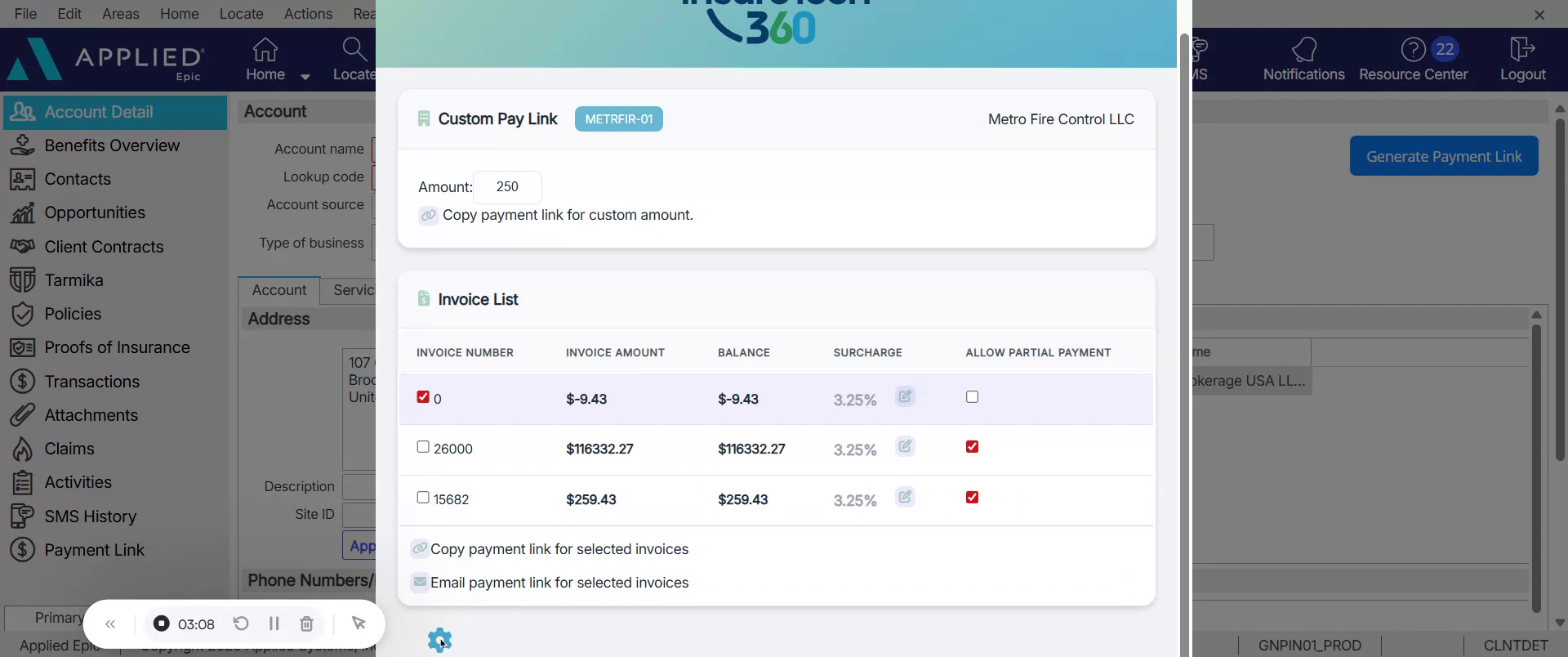Edit the surcharge for invoice 15682
Screen dimensions: 1568x657
tap(905, 497)
